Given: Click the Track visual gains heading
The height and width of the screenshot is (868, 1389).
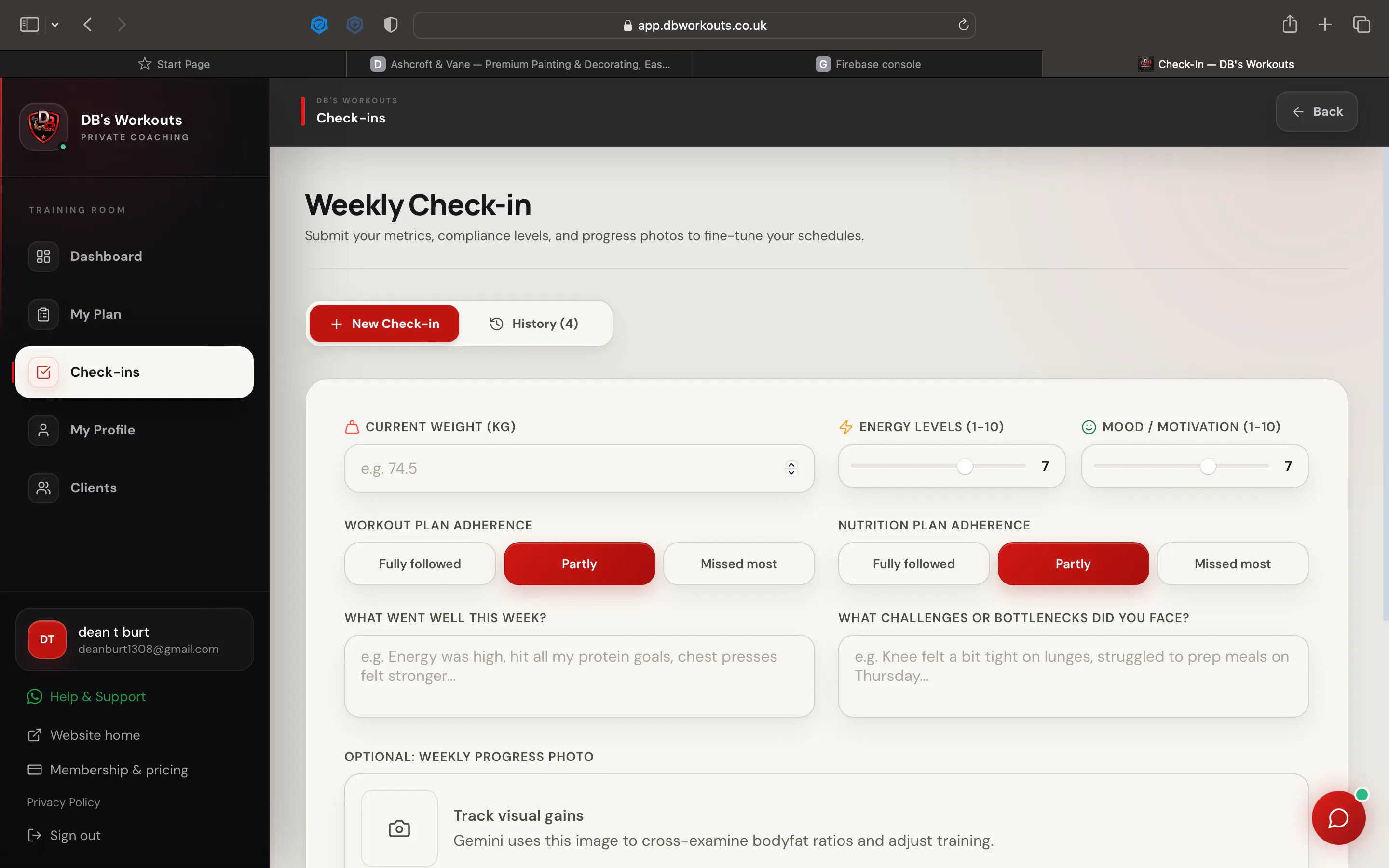Looking at the screenshot, I should point(518,816).
